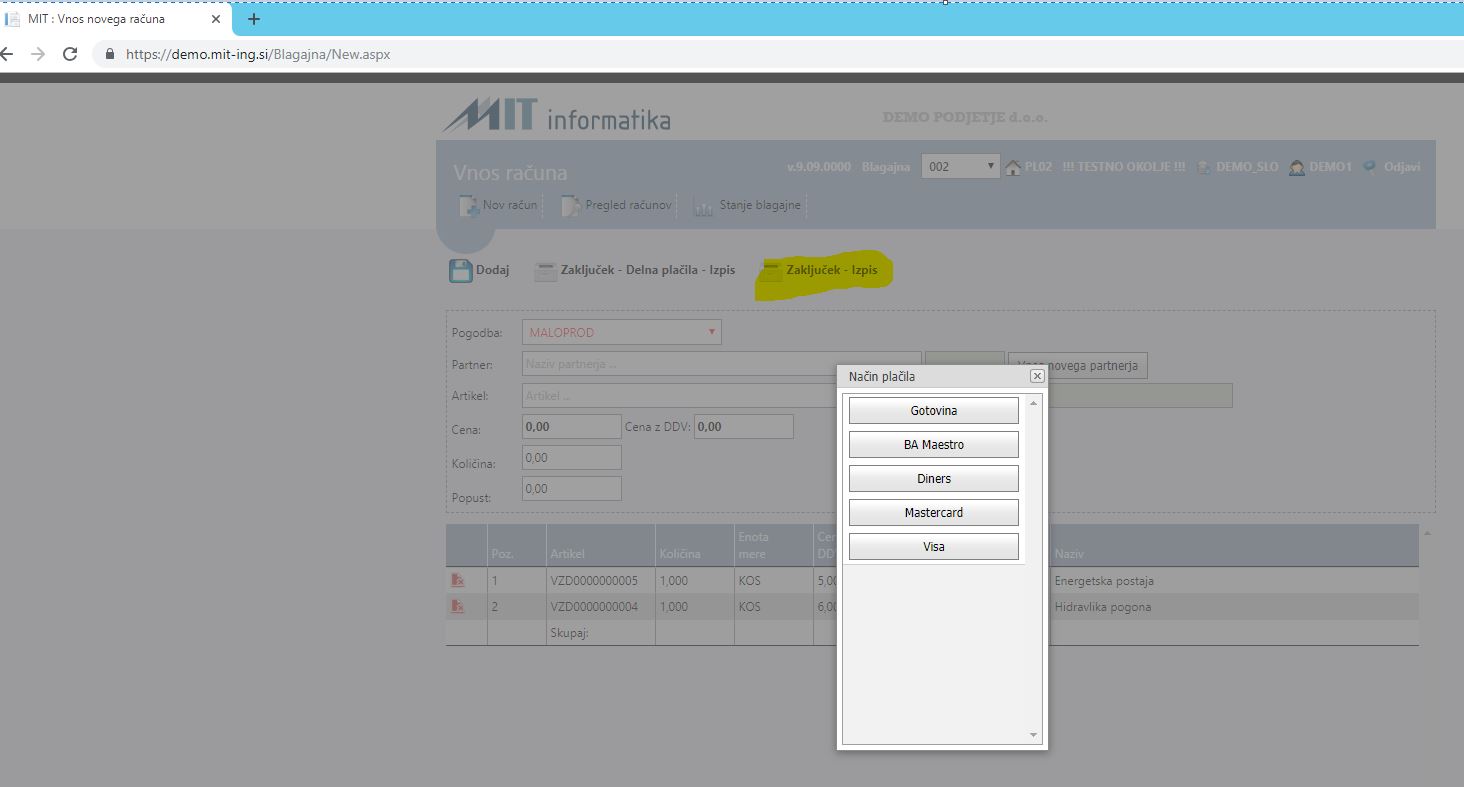The width and height of the screenshot is (1464, 787).
Task: Open Pregled računov menu item
Action: pyautogui.click(x=616, y=205)
